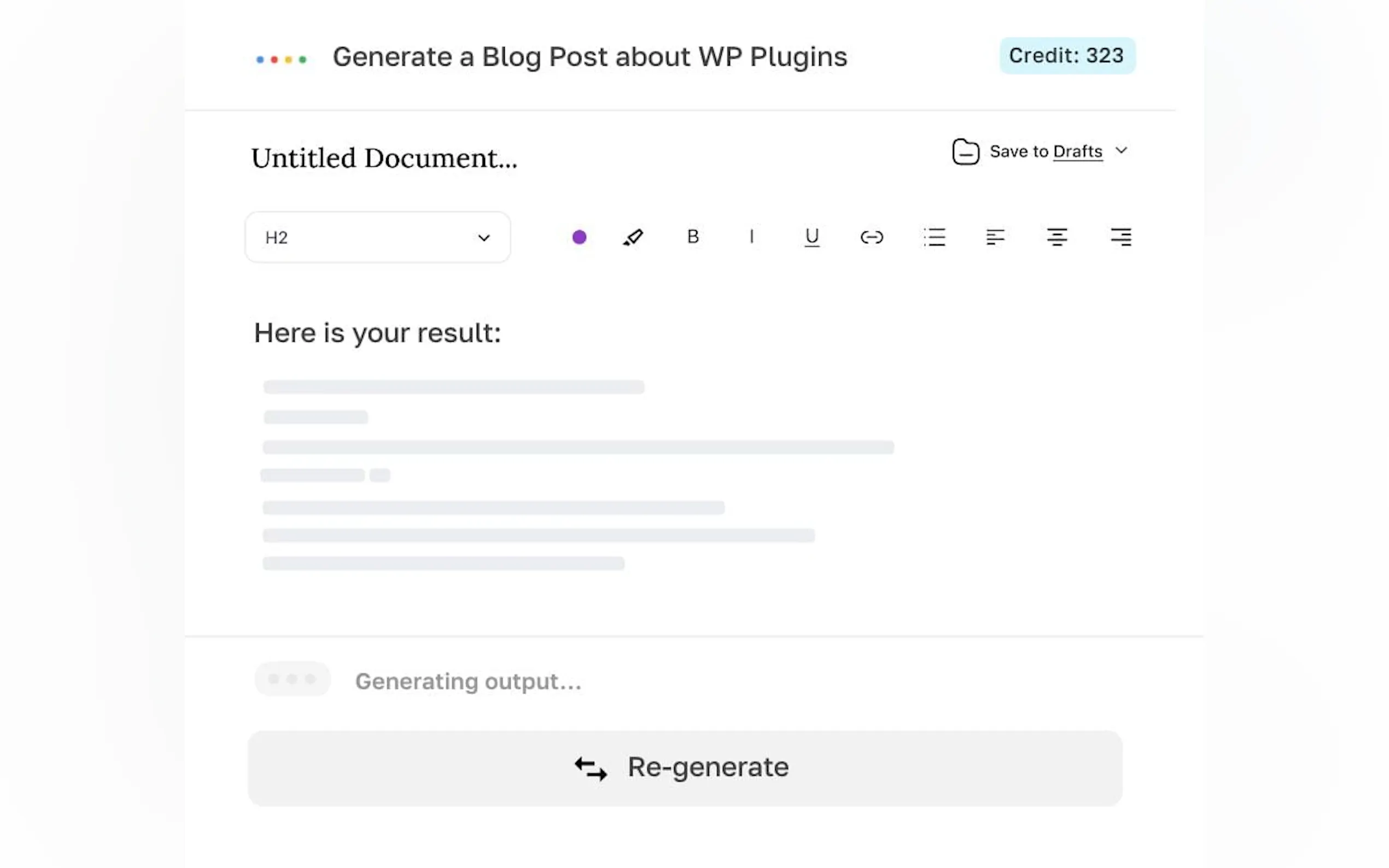Click the highlighter pen icon

click(x=633, y=237)
